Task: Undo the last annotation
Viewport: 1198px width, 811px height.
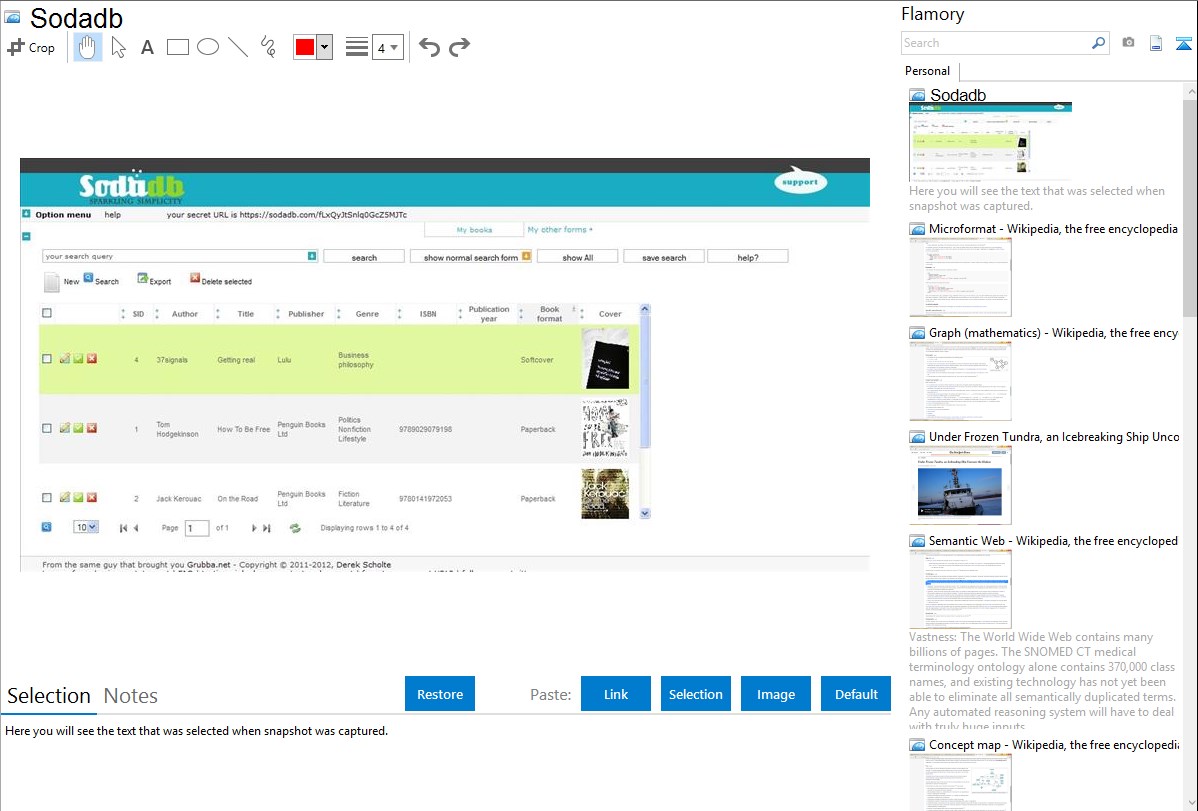Action: (x=429, y=47)
